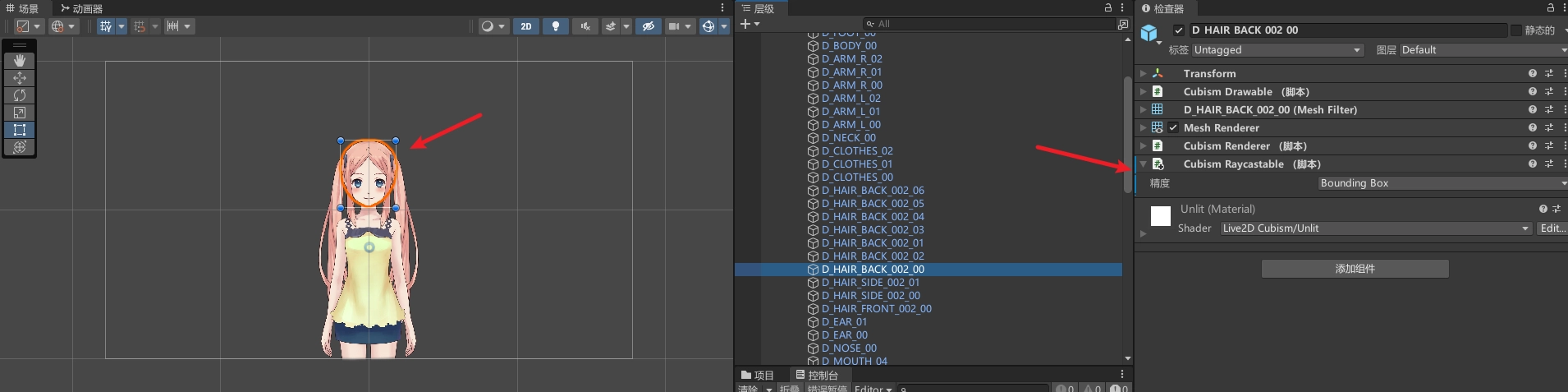Toggle the 静态的 static checkbox
Screen dimensions: 1568x392
pyautogui.click(x=1515, y=30)
